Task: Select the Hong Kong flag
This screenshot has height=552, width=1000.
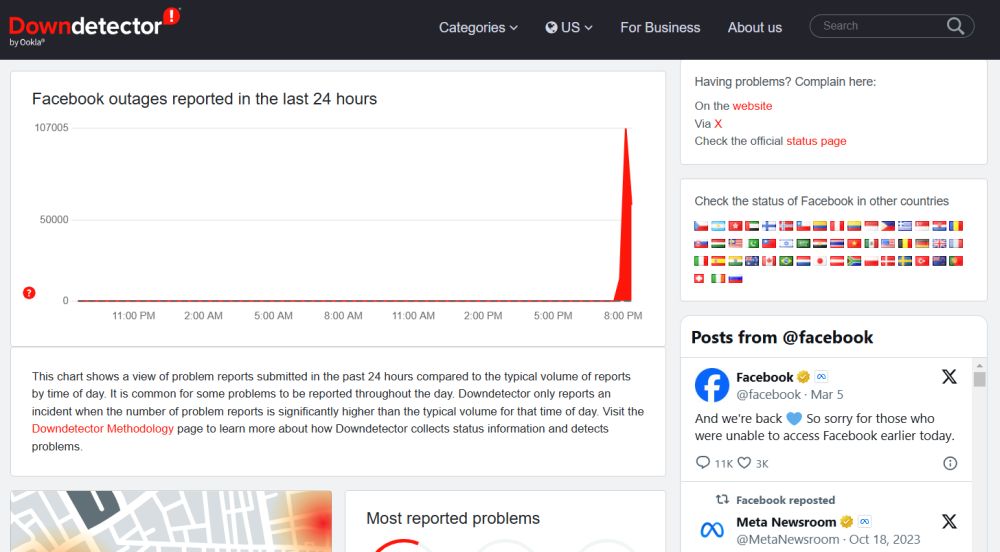Action: click(735, 226)
